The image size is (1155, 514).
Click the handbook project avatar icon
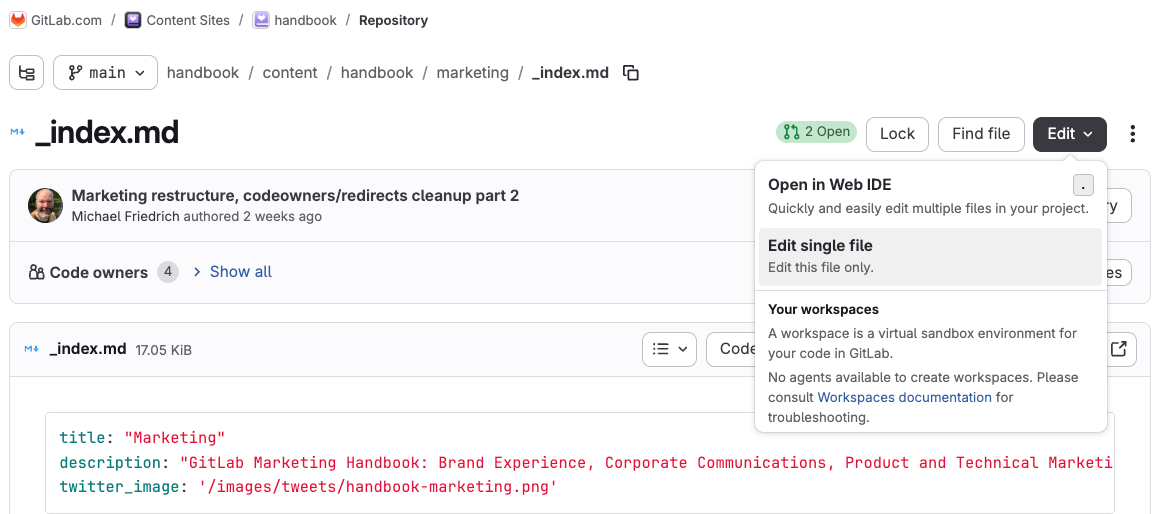(261, 20)
